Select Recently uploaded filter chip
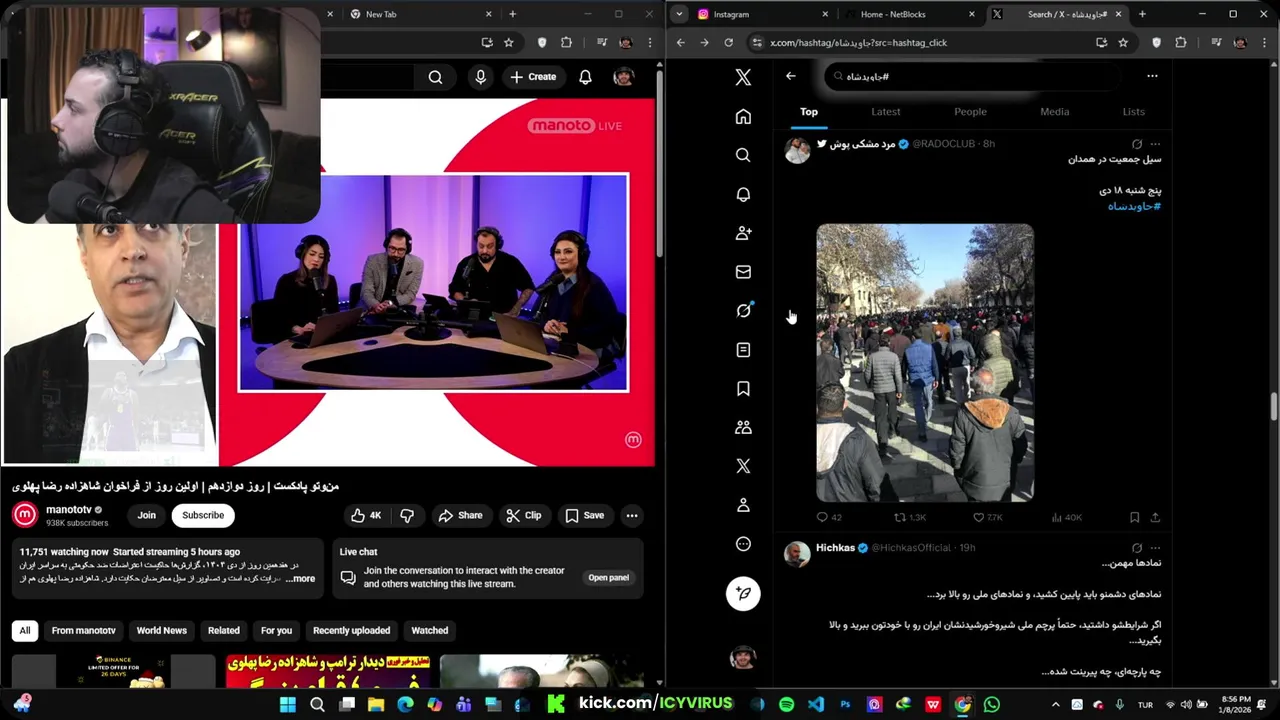The height and width of the screenshot is (720, 1280). pos(351,630)
